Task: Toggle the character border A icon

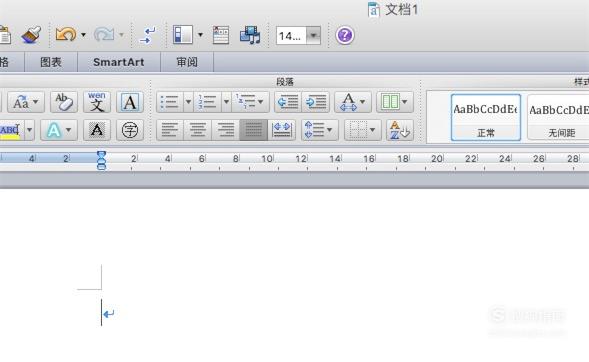Action: point(130,102)
